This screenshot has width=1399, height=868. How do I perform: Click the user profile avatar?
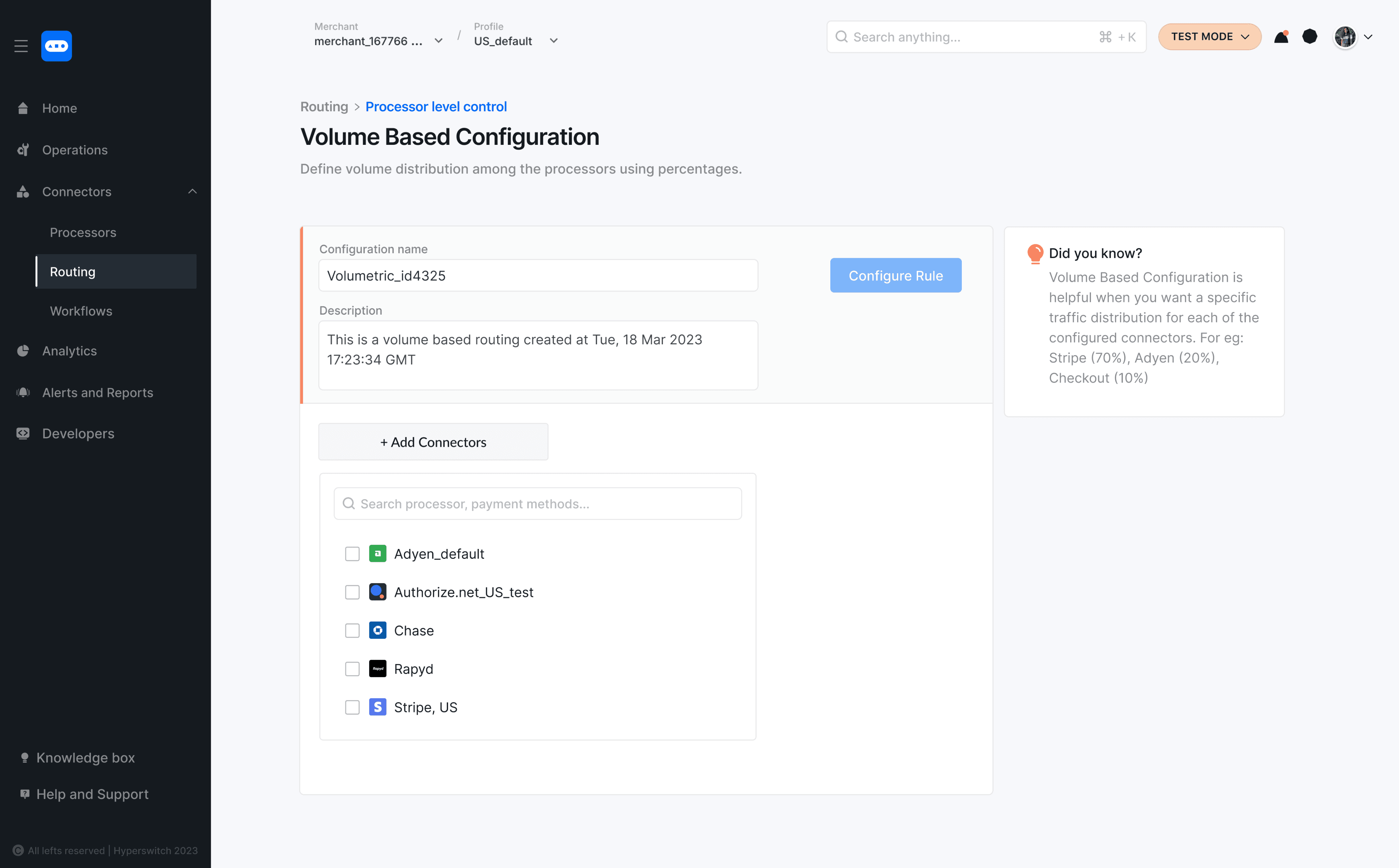1345,37
